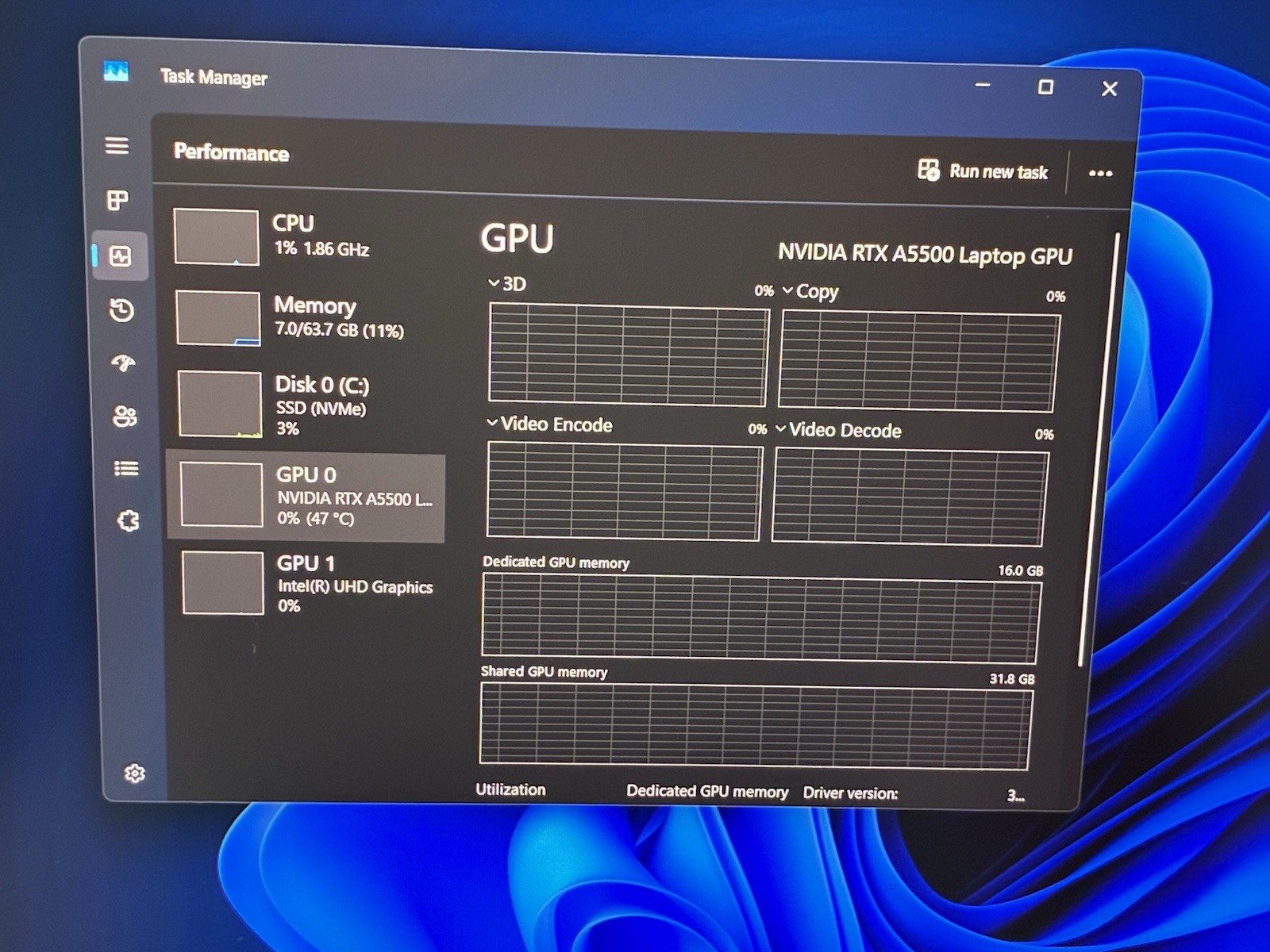1270x952 pixels.
Task: Click the CPU mini graph thumbnail
Action: click(217, 236)
